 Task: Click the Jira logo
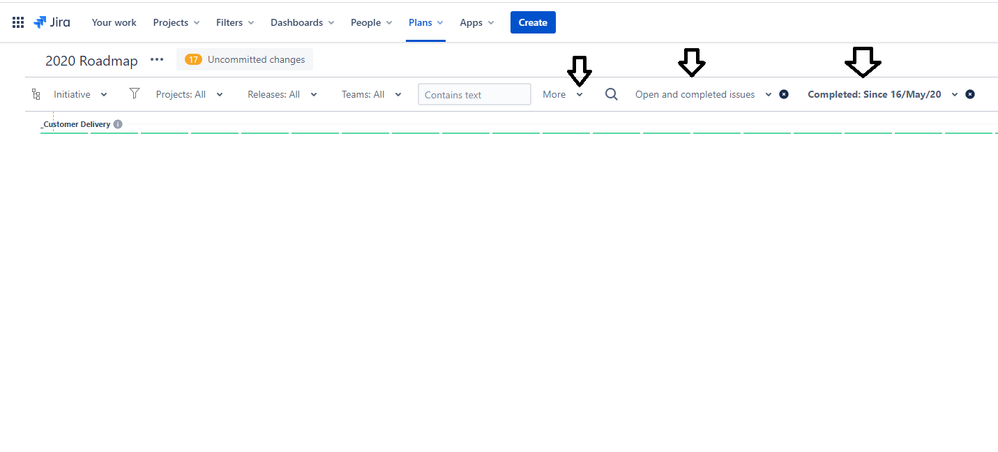click(52, 22)
